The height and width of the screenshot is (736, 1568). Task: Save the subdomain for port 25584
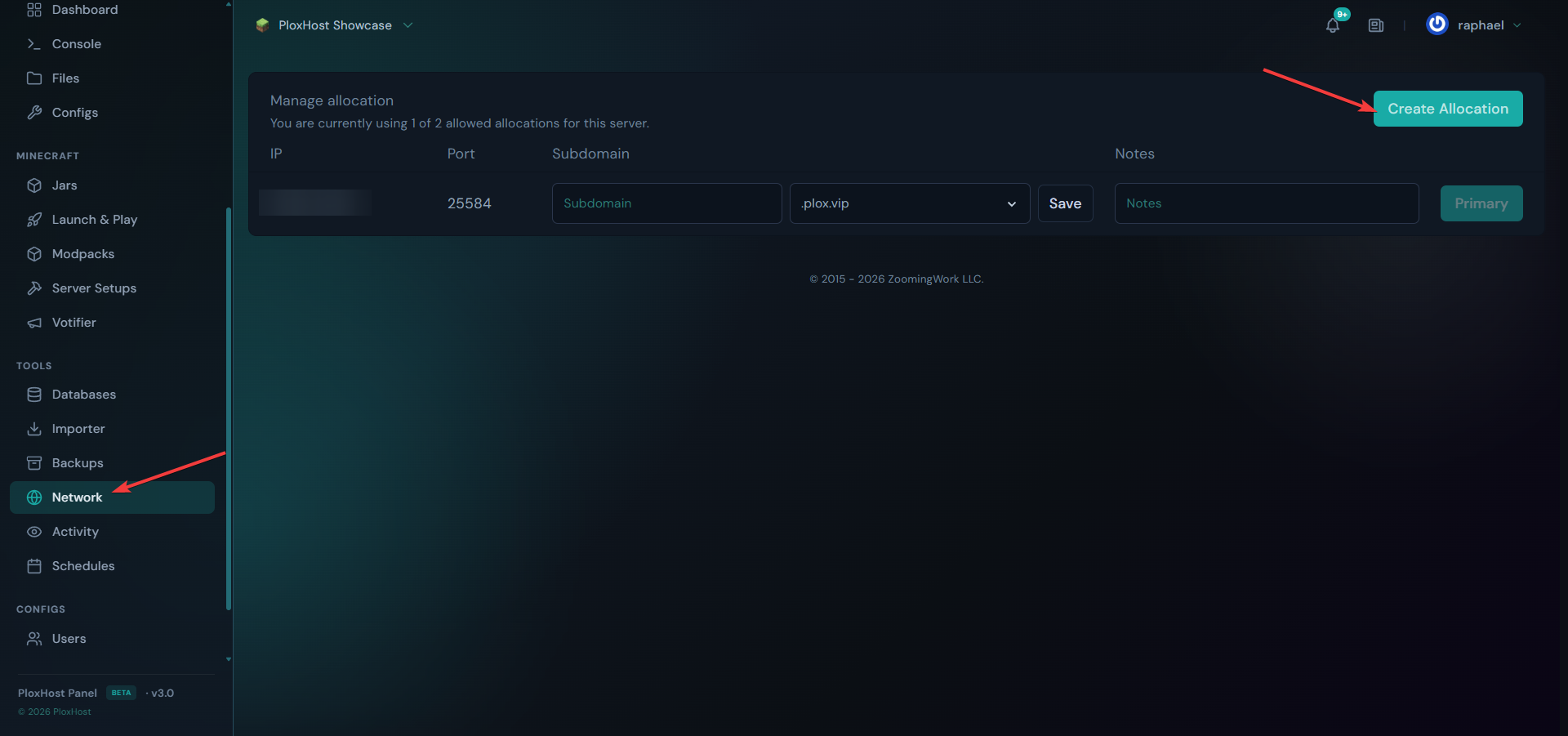tap(1065, 203)
